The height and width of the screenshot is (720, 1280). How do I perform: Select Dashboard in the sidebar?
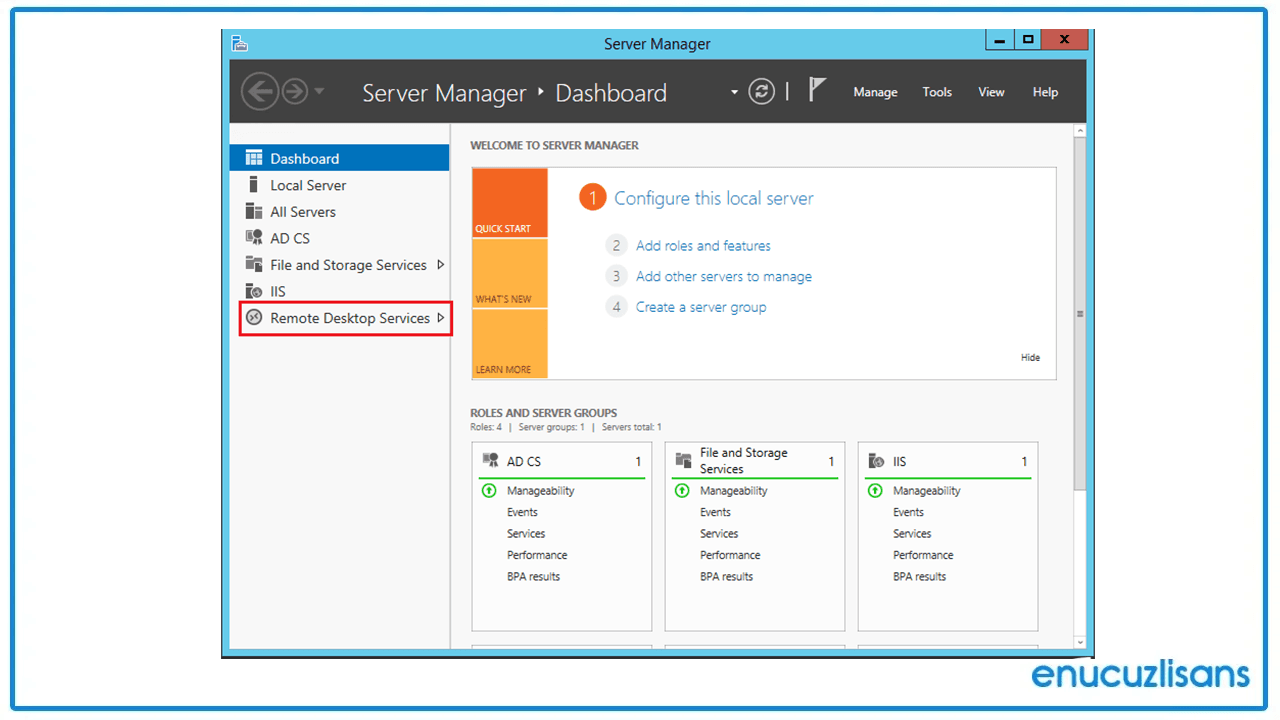tap(339, 158)
